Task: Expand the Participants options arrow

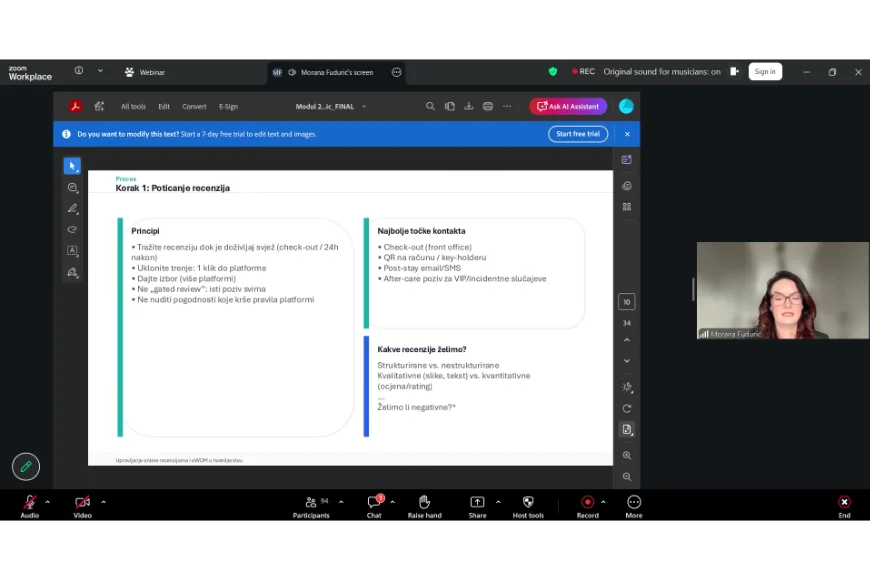Action: (341, 502)
